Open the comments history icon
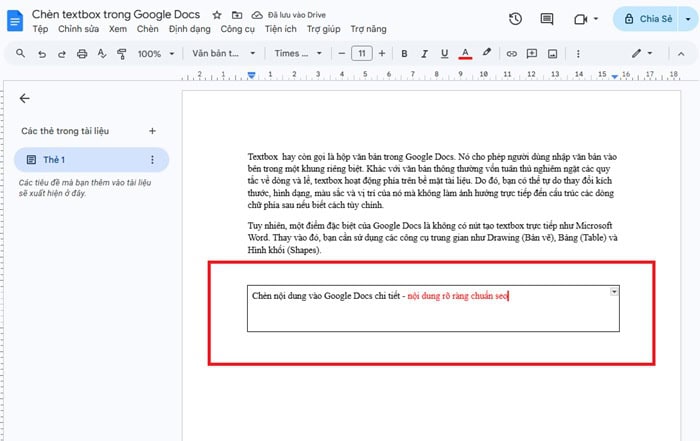Viewport: 700px width, 441px height. coord(546,19)
